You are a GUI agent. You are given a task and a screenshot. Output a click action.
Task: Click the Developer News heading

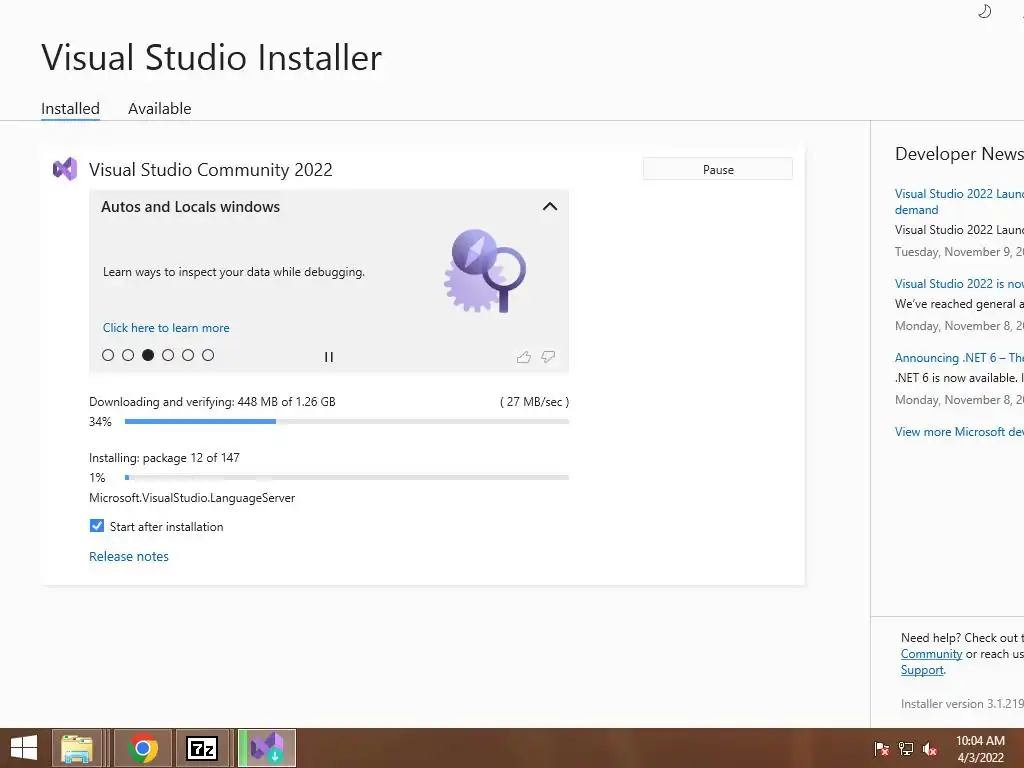point(959,153)
